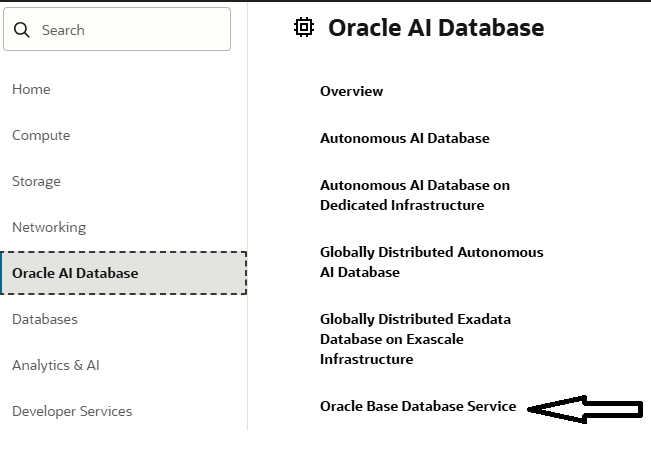Open Globally Distributed Autonomous AI Database
The image size is (651, 451).
(x=431, y=262)
